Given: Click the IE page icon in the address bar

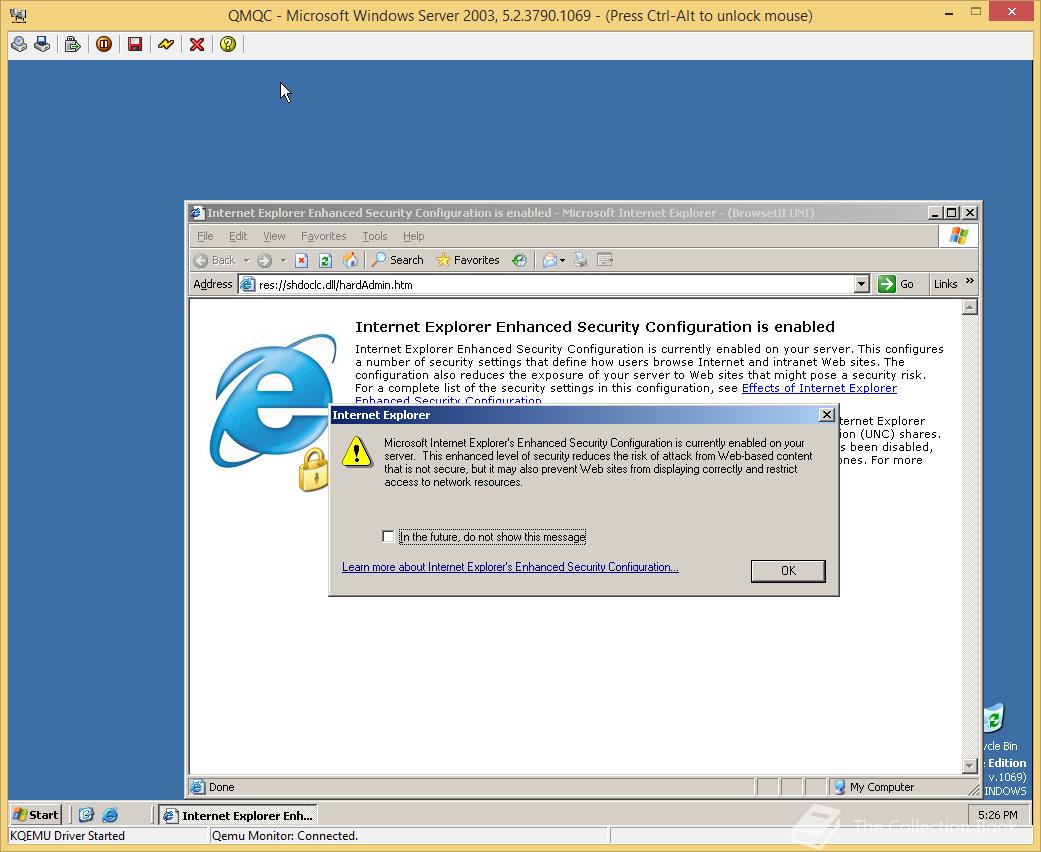Looking at the screenshot, I should point(248,285).
